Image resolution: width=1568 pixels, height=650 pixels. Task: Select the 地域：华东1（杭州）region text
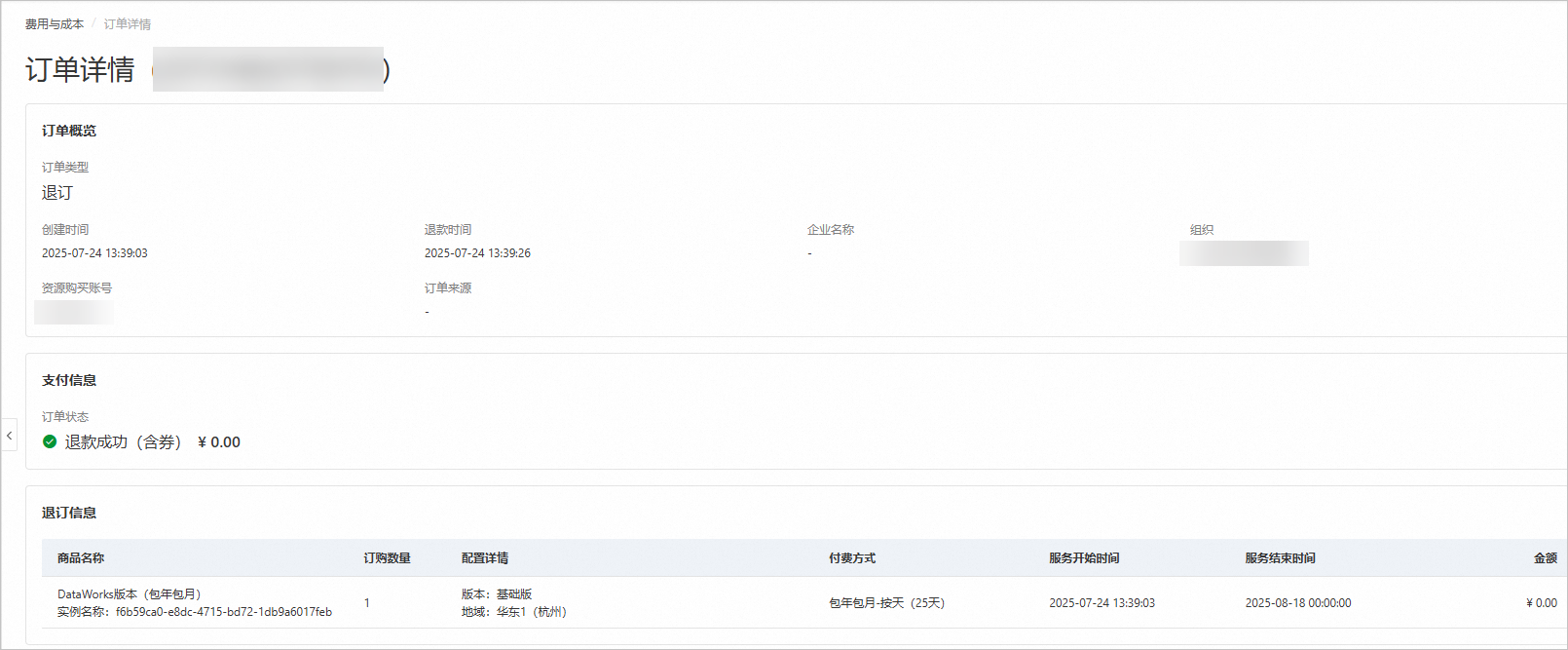[514, 612]
